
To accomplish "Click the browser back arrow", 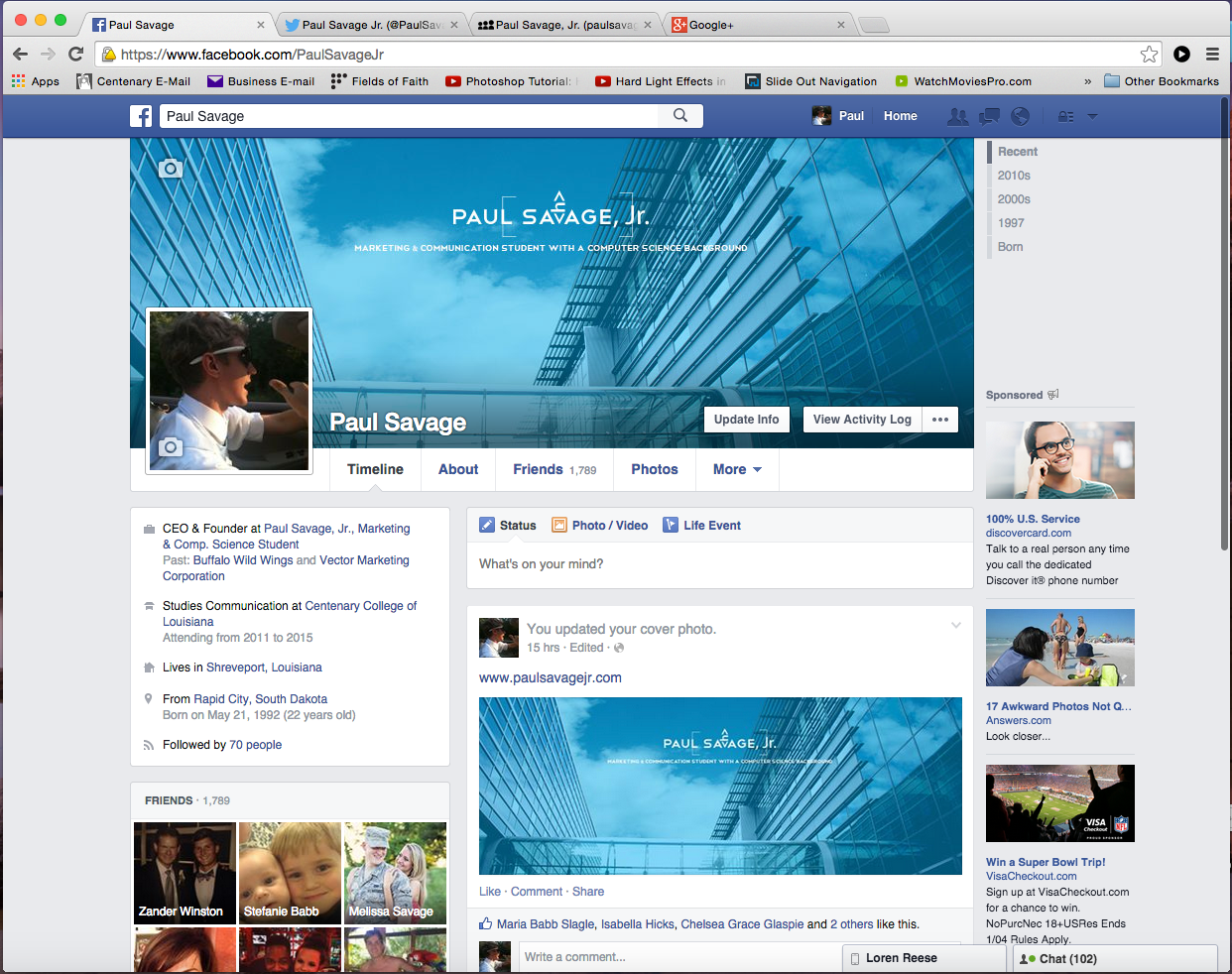I will (x=20, y=54).
